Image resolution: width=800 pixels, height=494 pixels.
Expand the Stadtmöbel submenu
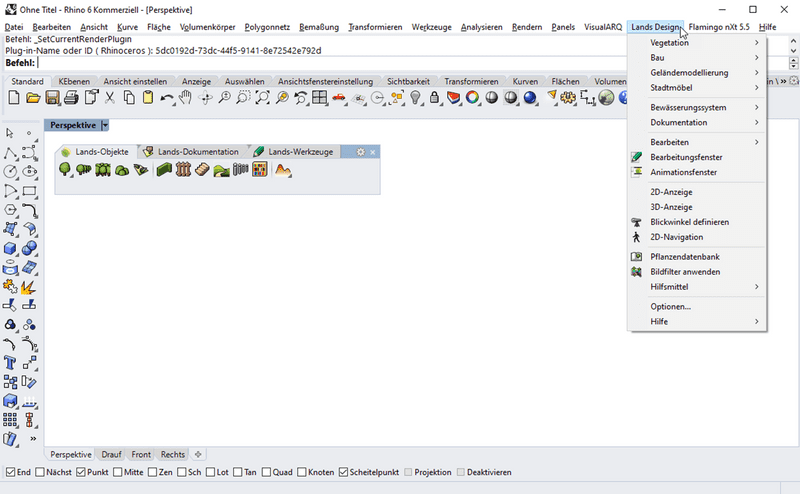(x=697, y=87)
